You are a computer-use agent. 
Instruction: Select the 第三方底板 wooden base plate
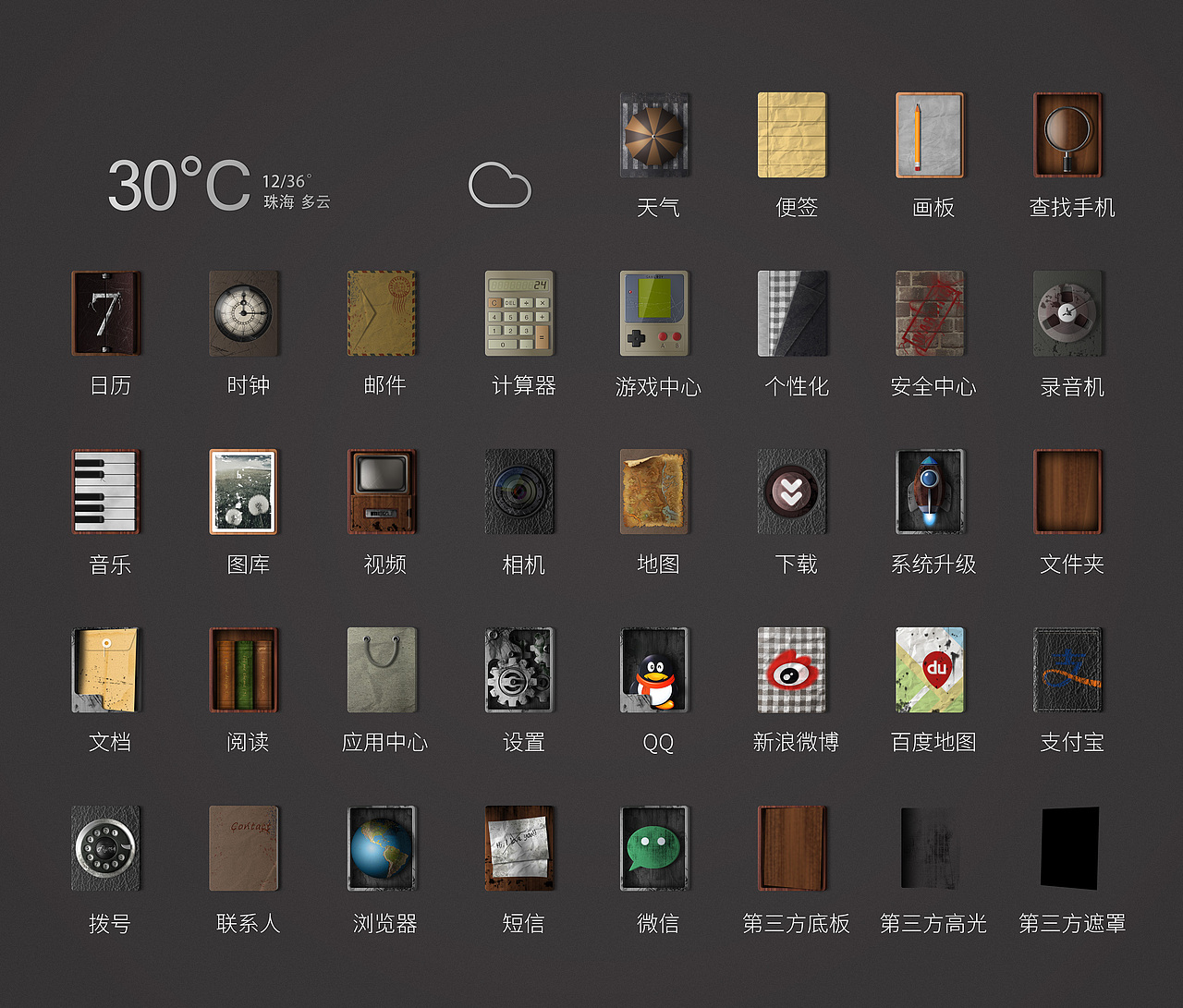792,848
